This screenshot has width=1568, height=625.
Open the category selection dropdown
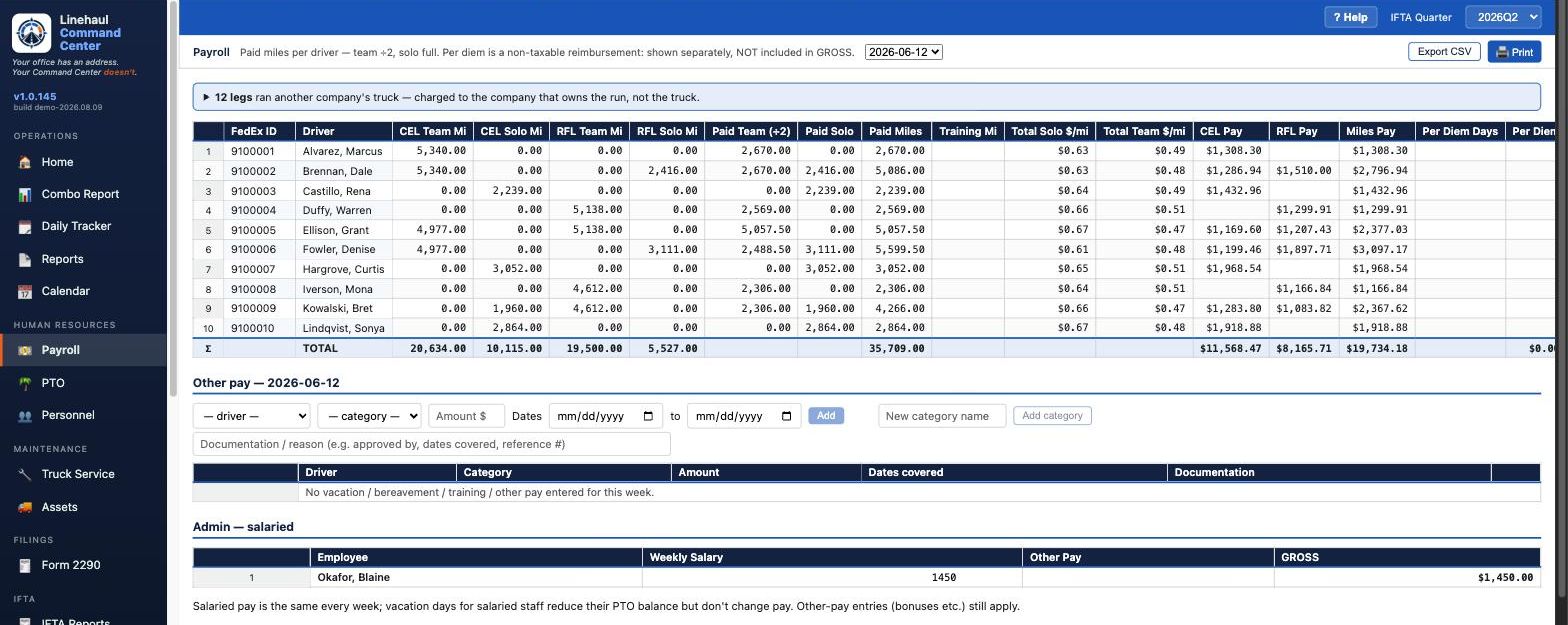click(x=369, y=416)
